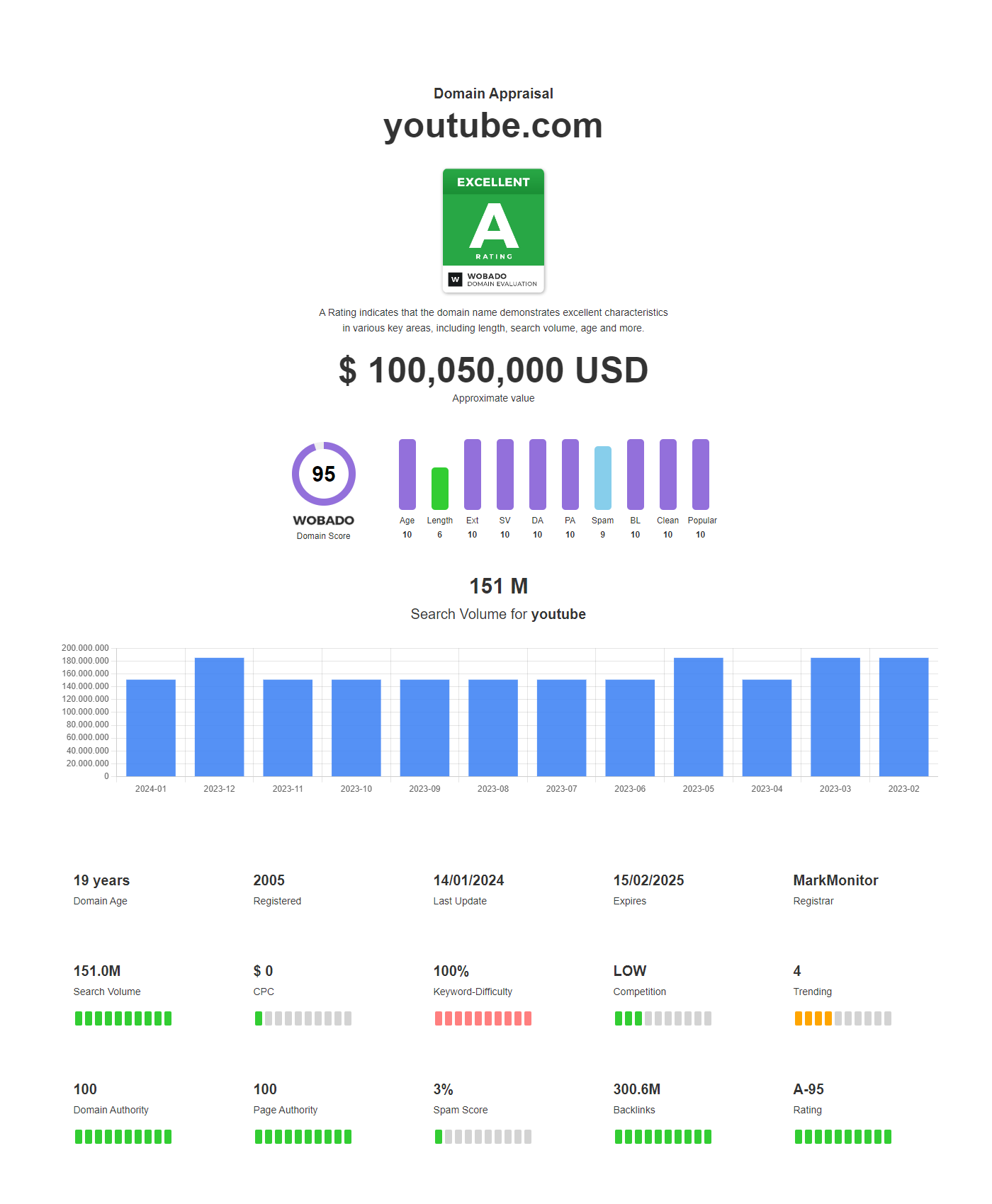Click the Search Volume green meter

point(123,1018)
